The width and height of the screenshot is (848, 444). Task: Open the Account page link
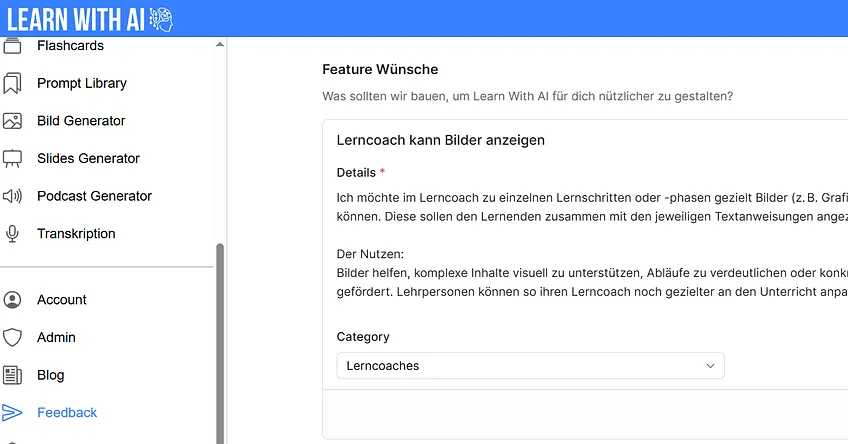pos(62,300)
